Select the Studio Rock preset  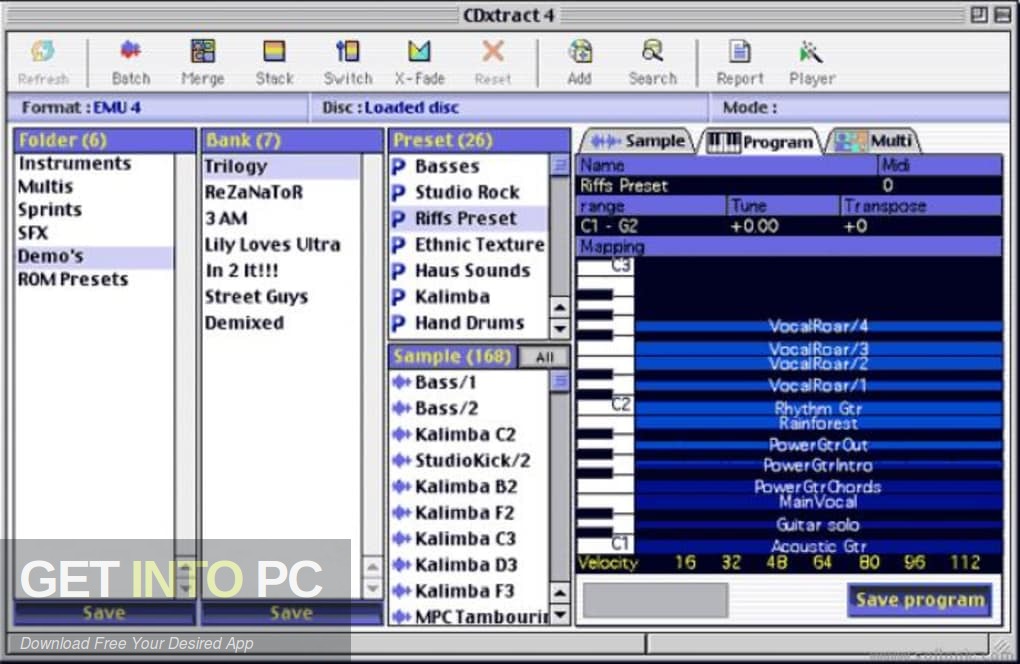(469, 193)
